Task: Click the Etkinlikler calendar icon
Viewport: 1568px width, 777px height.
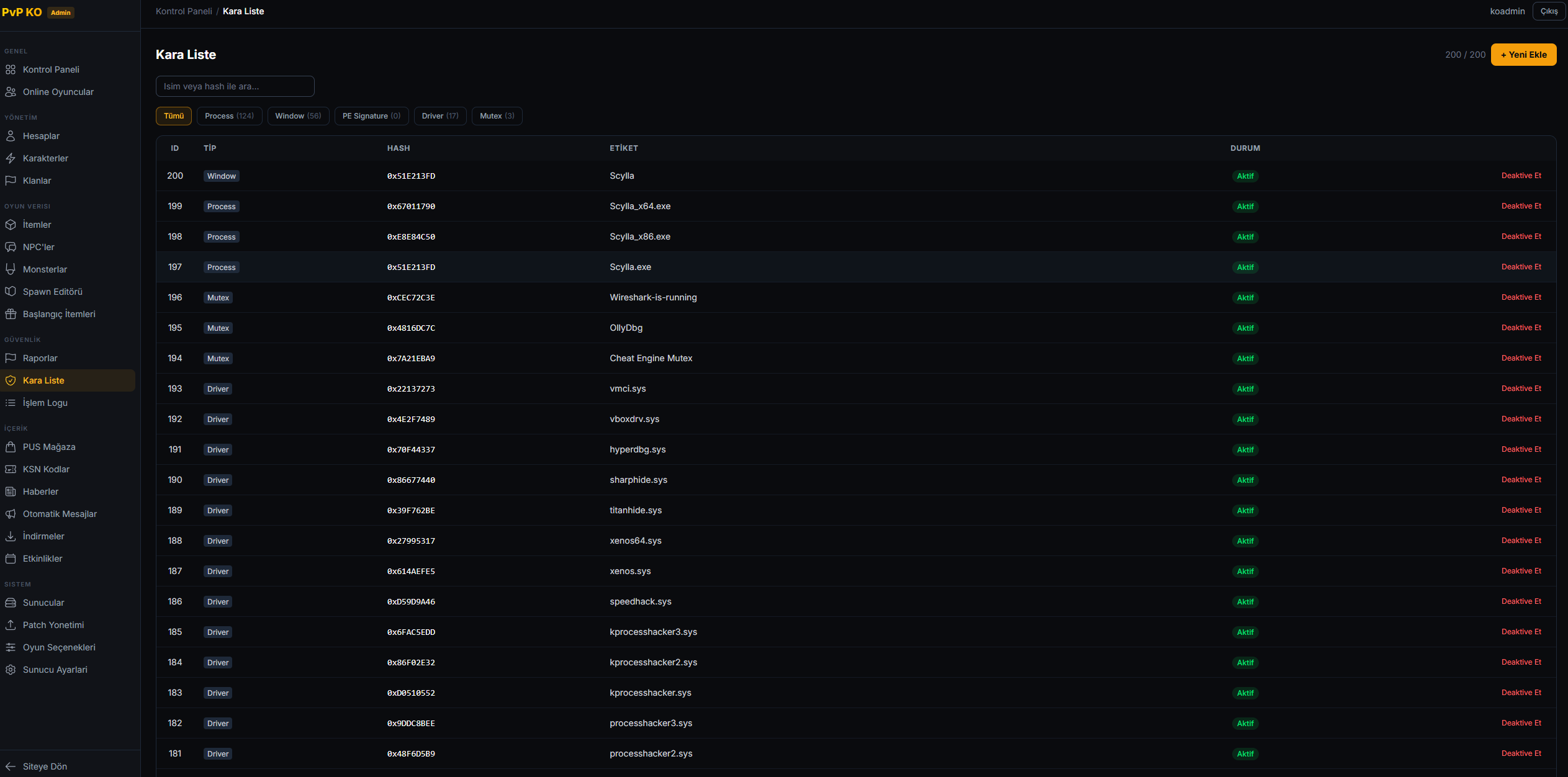Action: point(11,559)
